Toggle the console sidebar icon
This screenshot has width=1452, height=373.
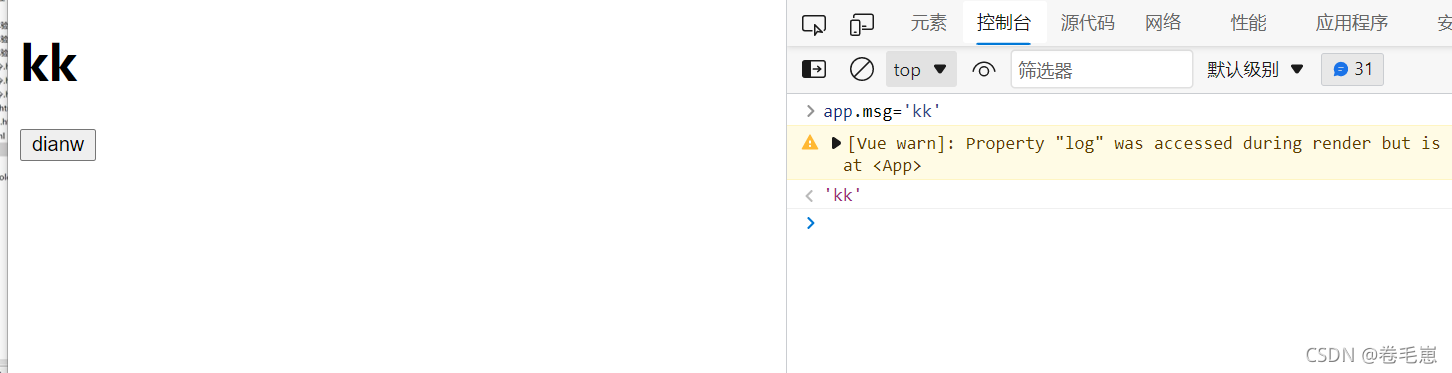coord(814,69)
